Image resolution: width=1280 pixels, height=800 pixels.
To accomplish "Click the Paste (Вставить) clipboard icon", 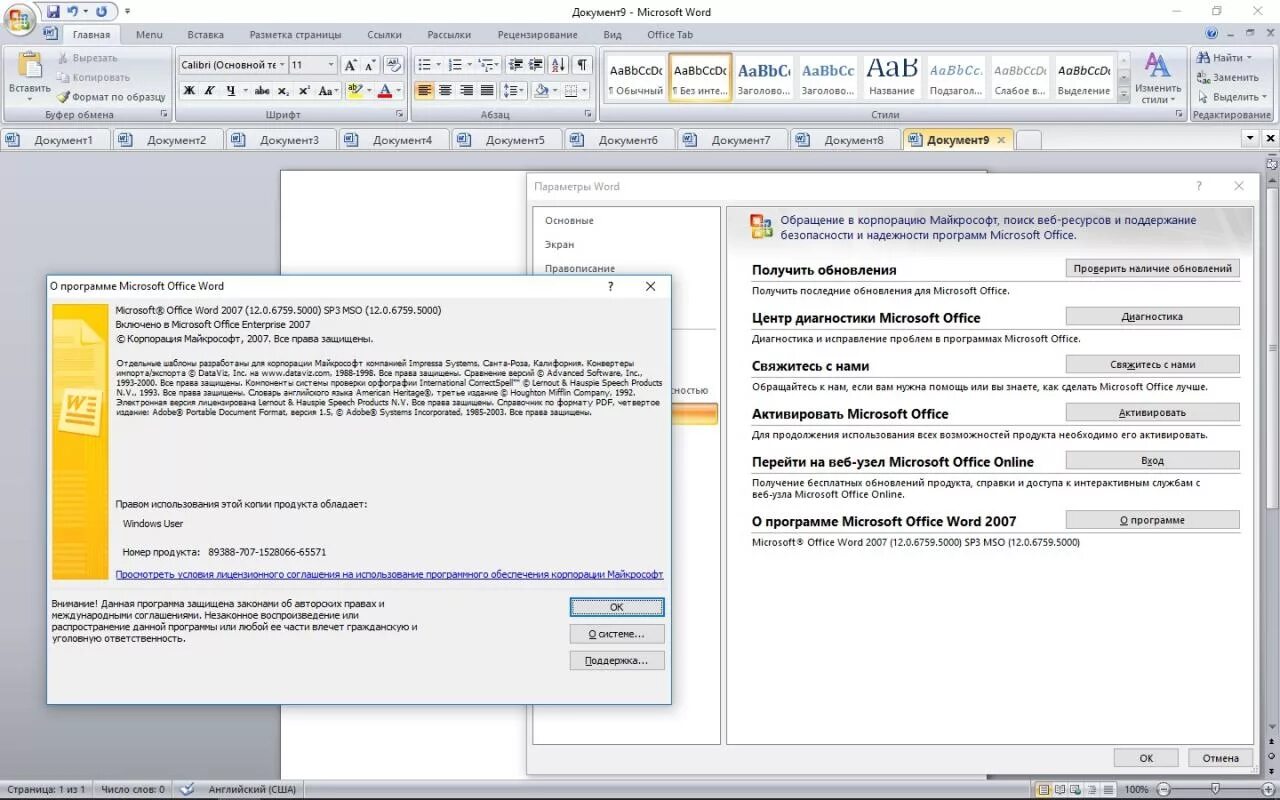I will tap(30, 65).
